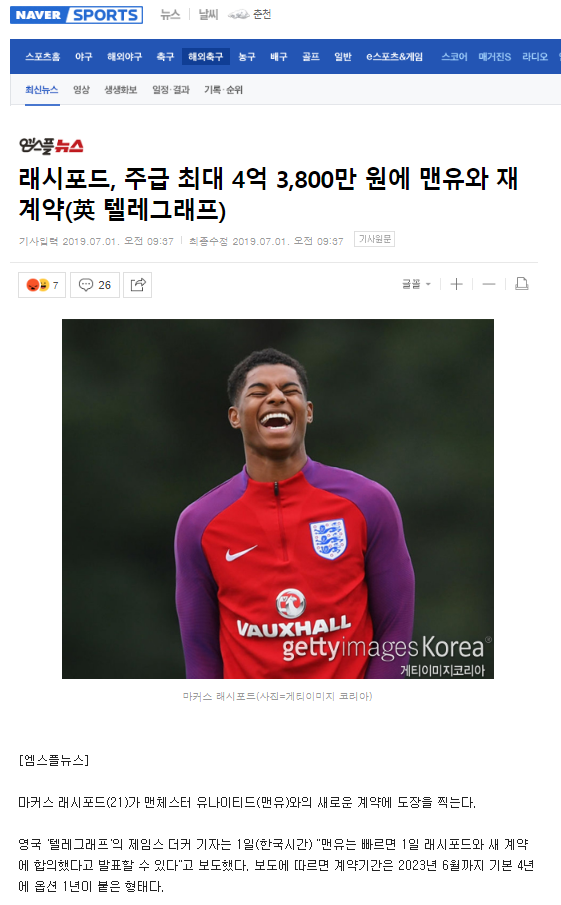Viewport: 561px width, 905px height.
Task: Click the 엠스플뉴스 publisher logo
Action: [x=51, y=145]
